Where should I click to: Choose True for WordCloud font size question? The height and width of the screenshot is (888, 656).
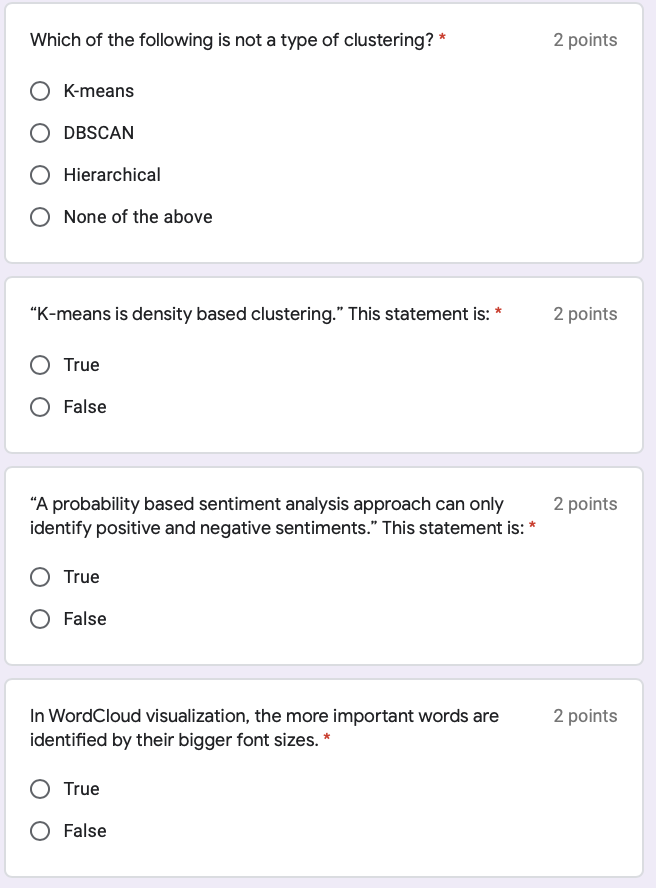pos(40,788)
